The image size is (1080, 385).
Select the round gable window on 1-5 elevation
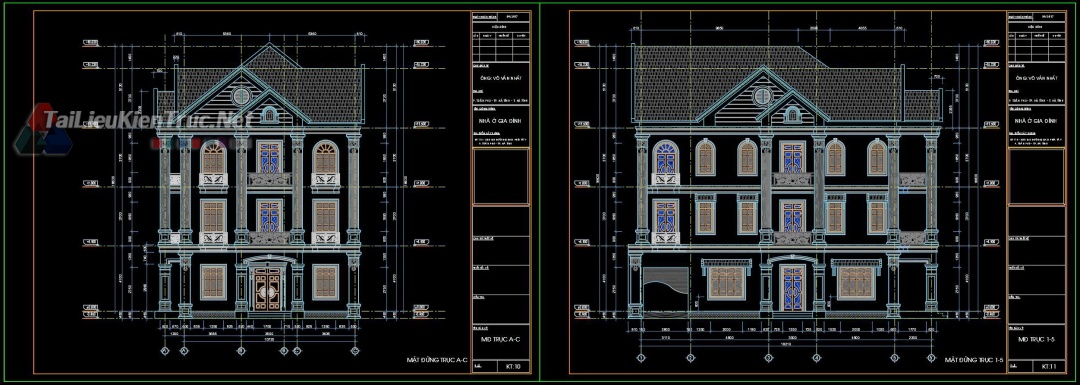tap(762, 96)
